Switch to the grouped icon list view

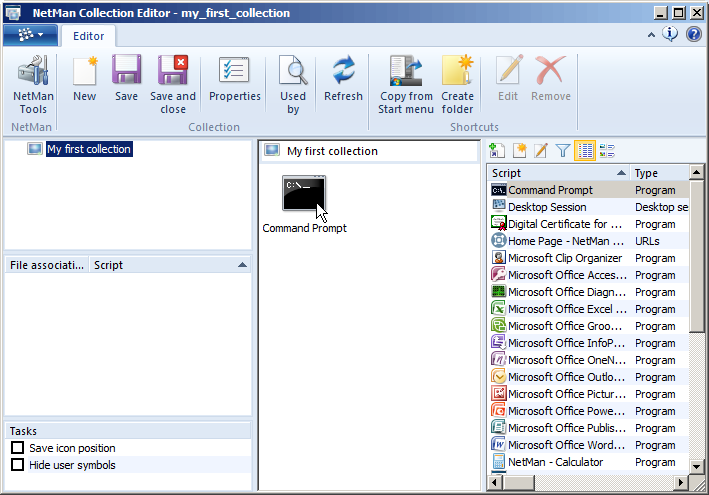click(x=607, y=151)
